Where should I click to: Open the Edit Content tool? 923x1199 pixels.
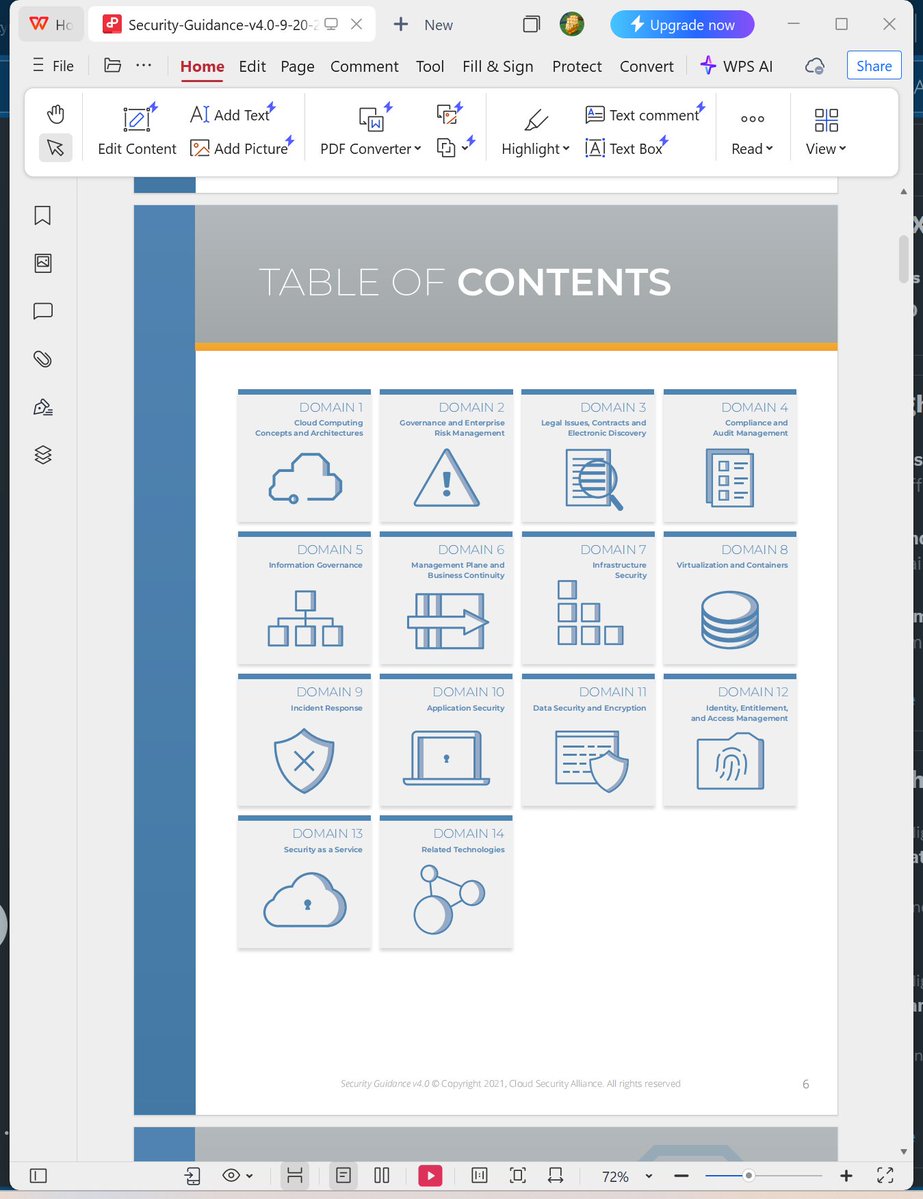[137, 131]
